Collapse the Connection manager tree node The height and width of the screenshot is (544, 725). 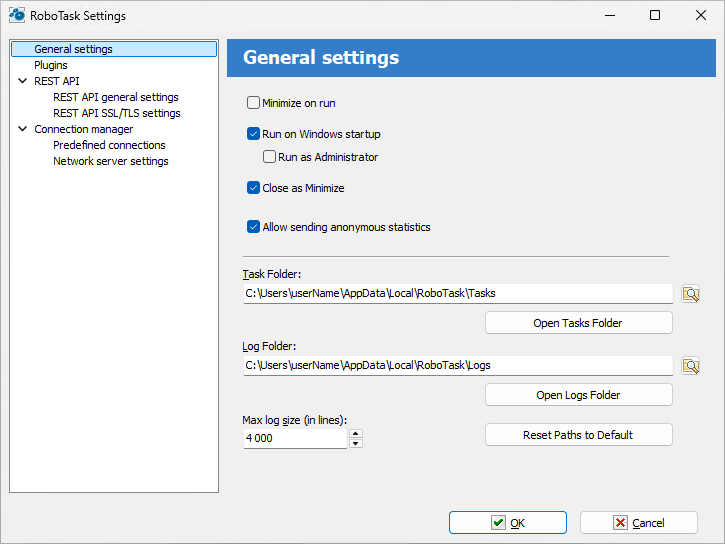22,129
